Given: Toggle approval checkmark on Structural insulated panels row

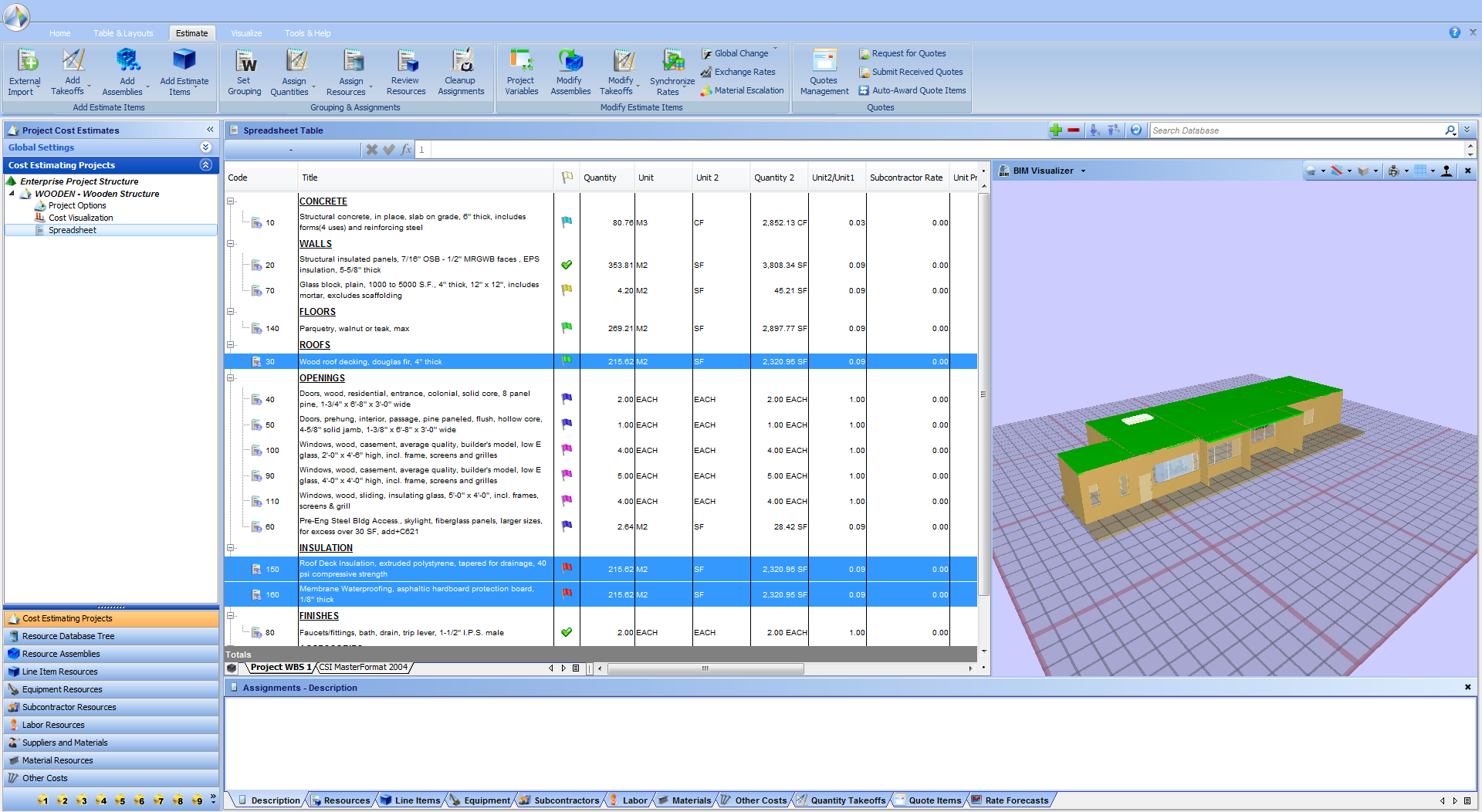Looking at the screenshot, I should tap(567, 264).
